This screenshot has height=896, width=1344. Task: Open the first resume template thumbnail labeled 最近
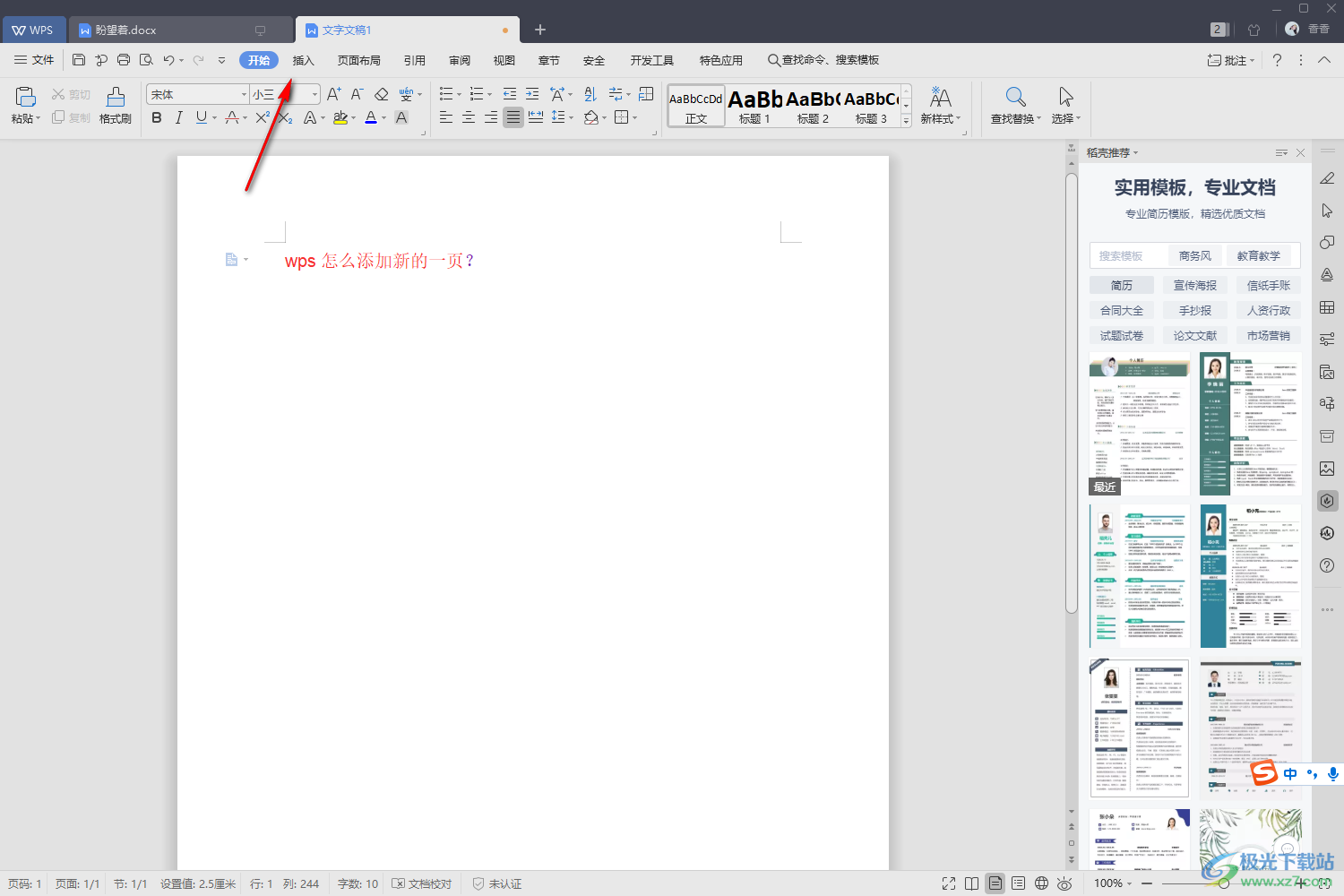pos(1140,424)
